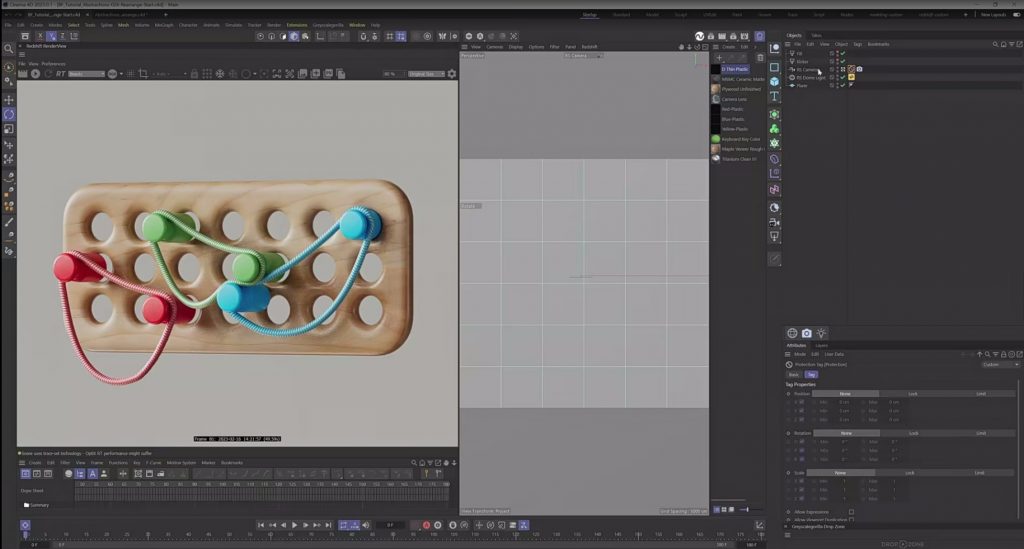The height and width of the screenshot is (549, 1024).
Task: Collapse the Position section in Tag Properties
Action: 788,394
